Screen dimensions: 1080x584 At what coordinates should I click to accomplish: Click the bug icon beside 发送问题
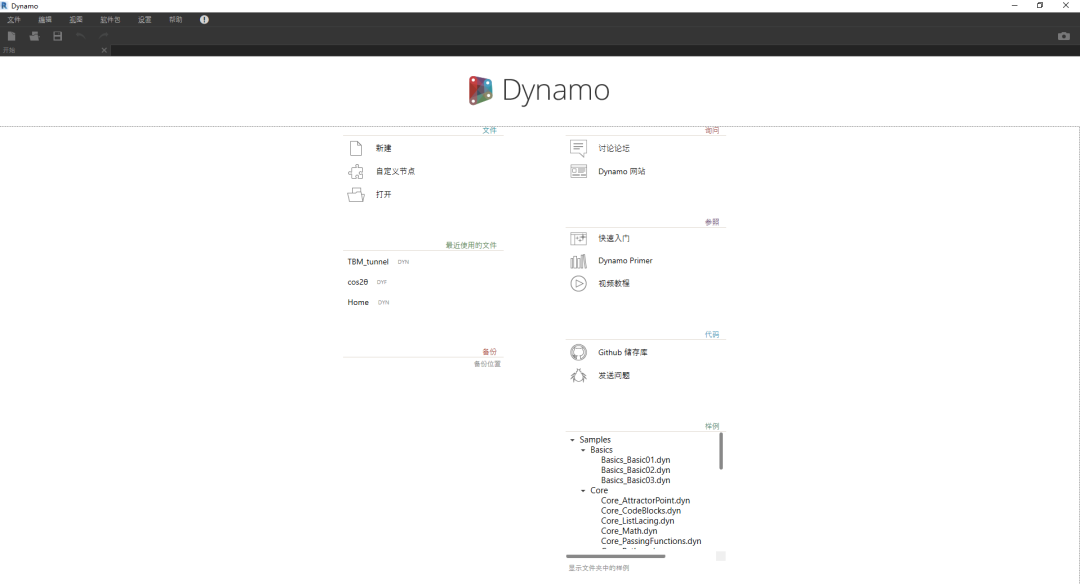[579, 376]
